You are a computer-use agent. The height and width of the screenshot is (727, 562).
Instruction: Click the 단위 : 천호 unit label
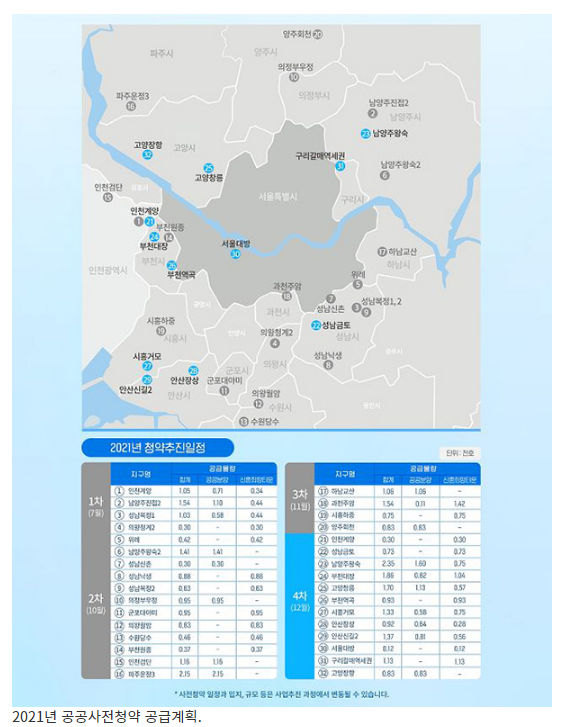click(x=460, y=453)
